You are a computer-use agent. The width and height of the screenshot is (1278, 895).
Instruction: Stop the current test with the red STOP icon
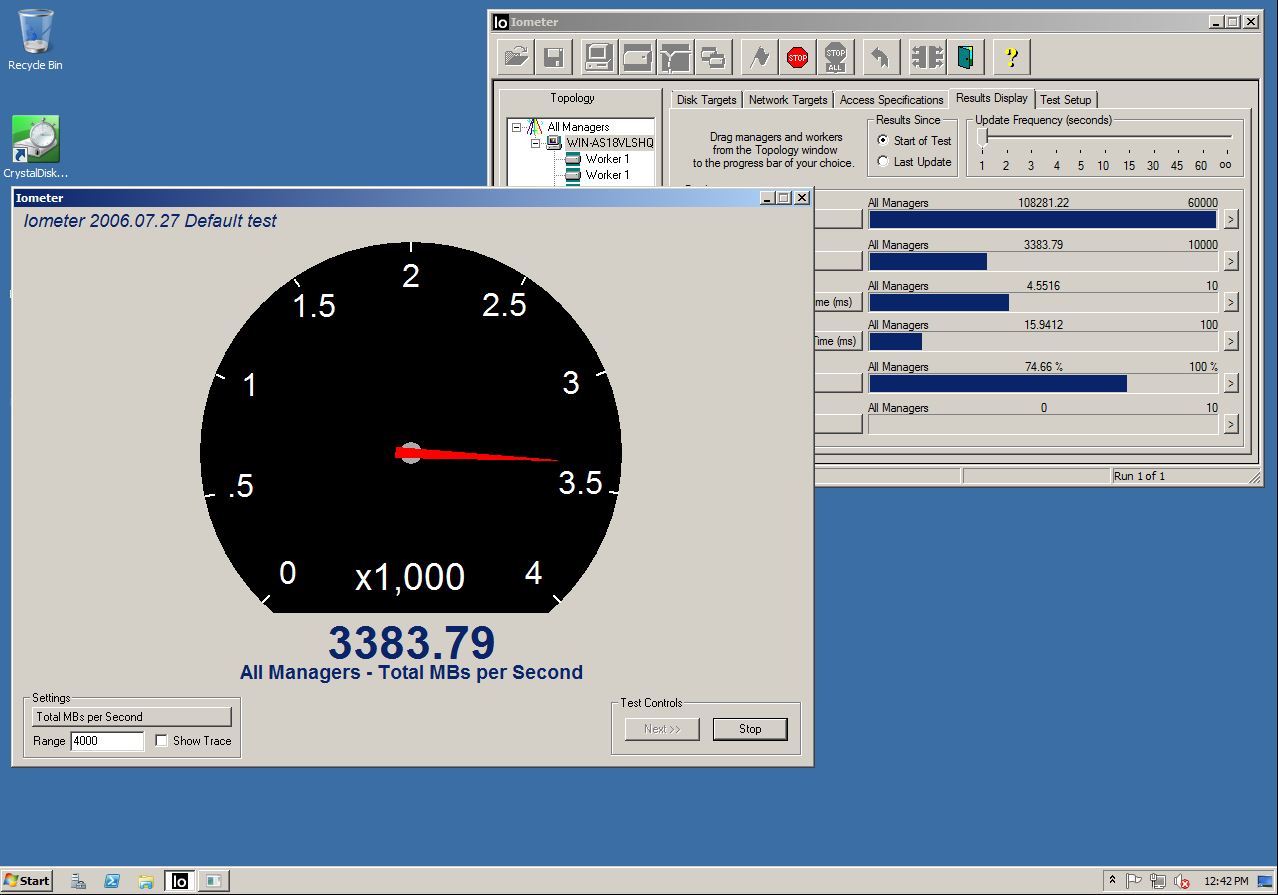tap(797, 57)
